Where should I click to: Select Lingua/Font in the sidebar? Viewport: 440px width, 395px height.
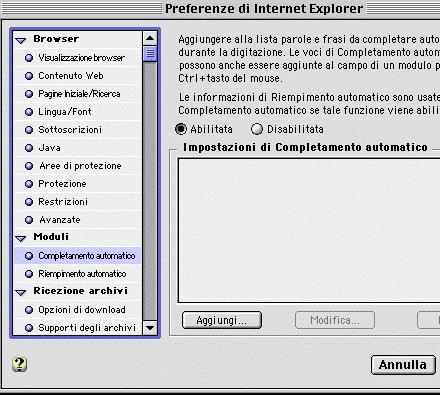tap(78, 112)
